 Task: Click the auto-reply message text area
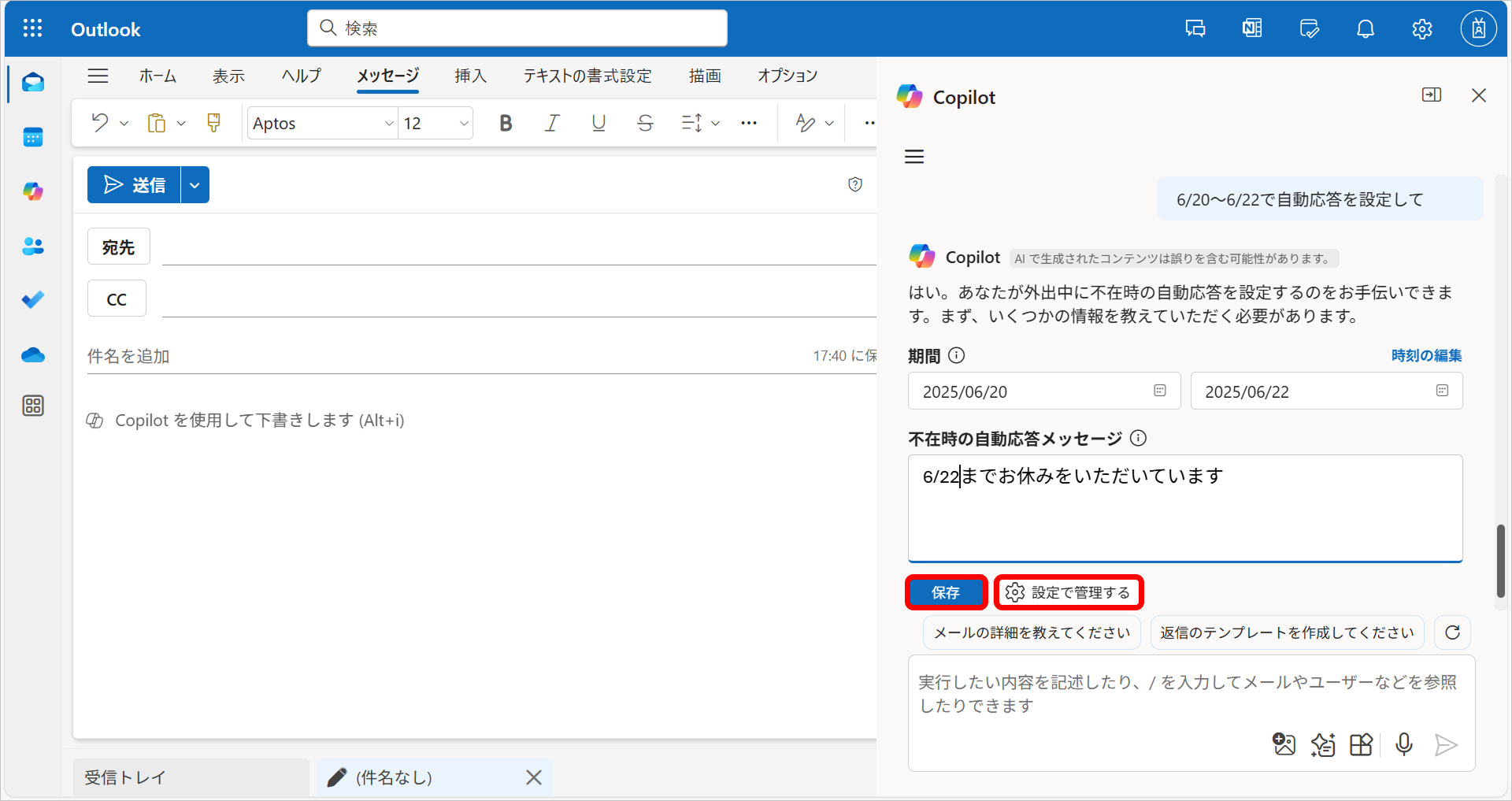point(1185,508)
